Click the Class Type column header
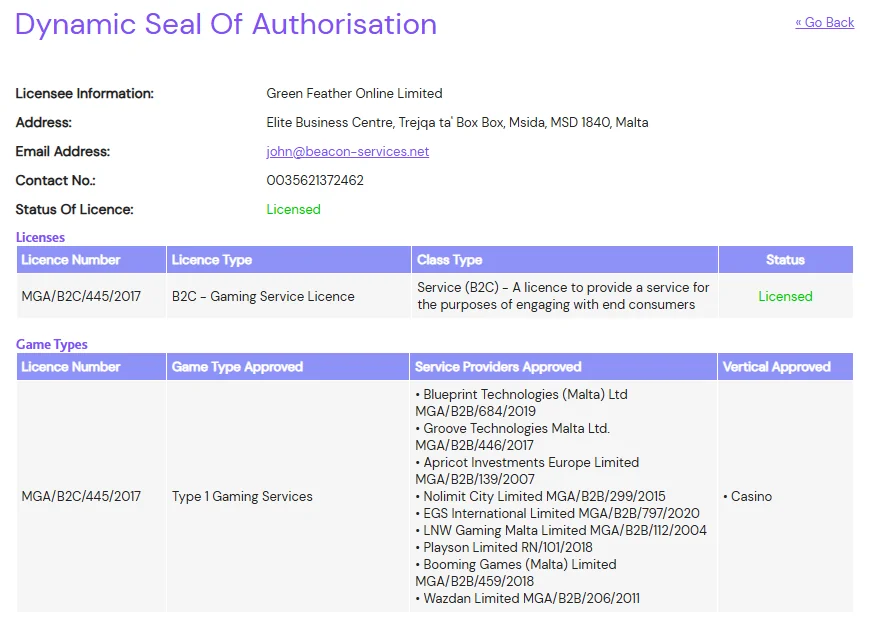 point(449,260)
